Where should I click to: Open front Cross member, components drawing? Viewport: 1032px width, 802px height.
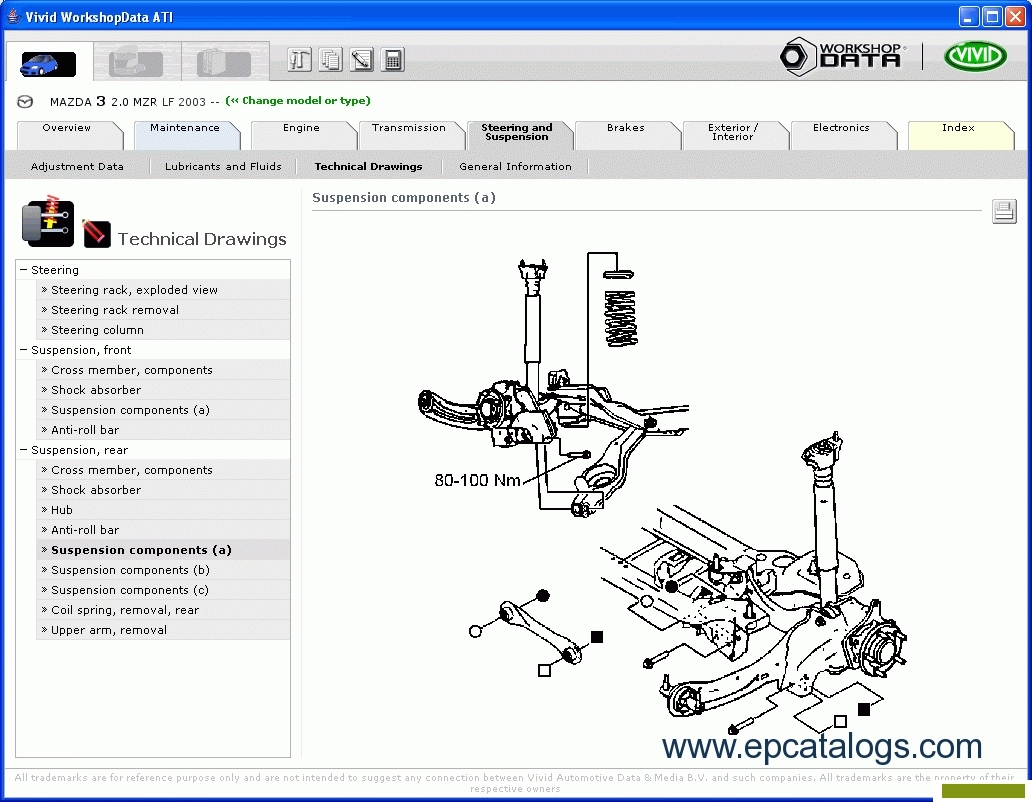(x=163, y=370)
